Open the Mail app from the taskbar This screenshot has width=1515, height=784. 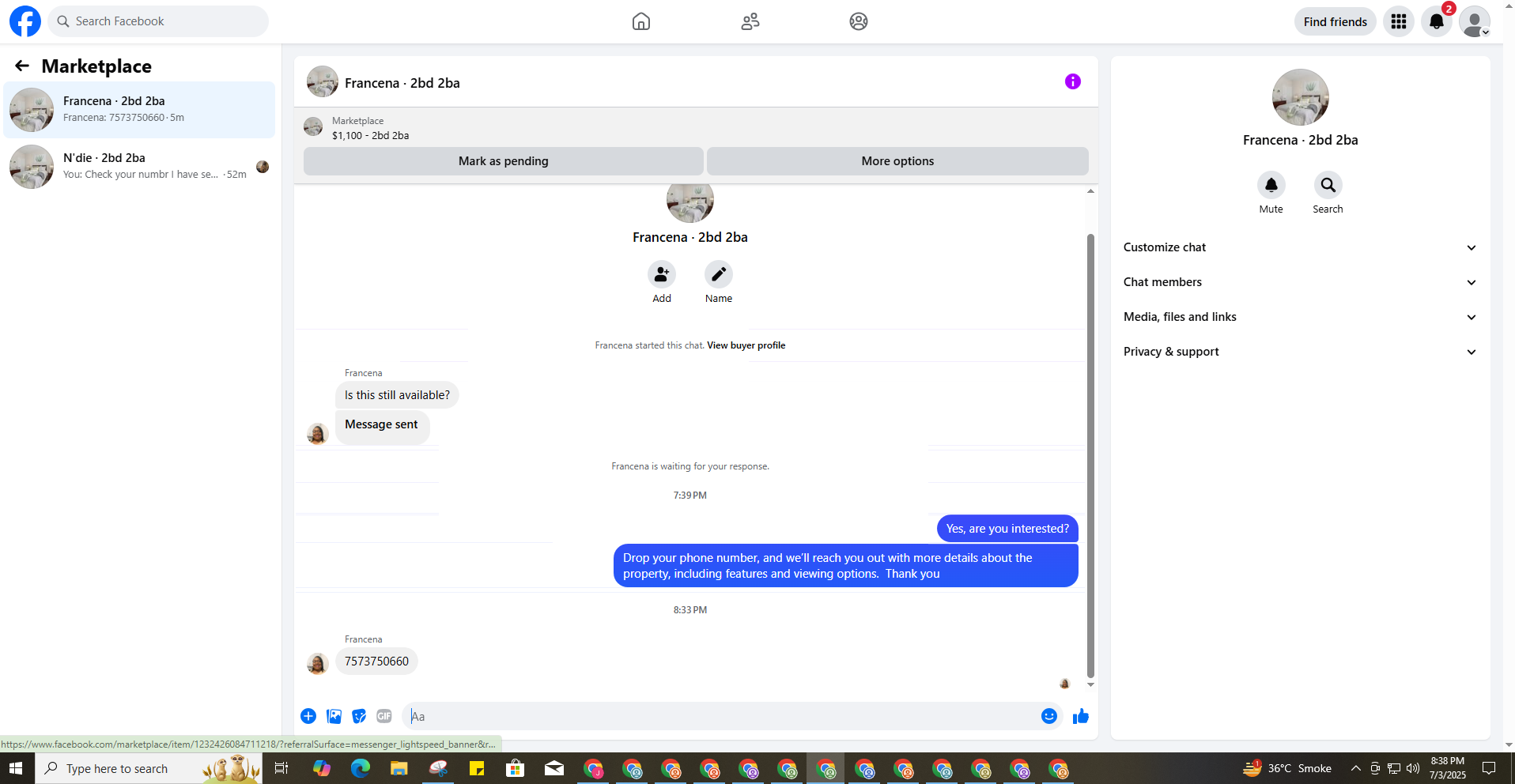[554, 768]
